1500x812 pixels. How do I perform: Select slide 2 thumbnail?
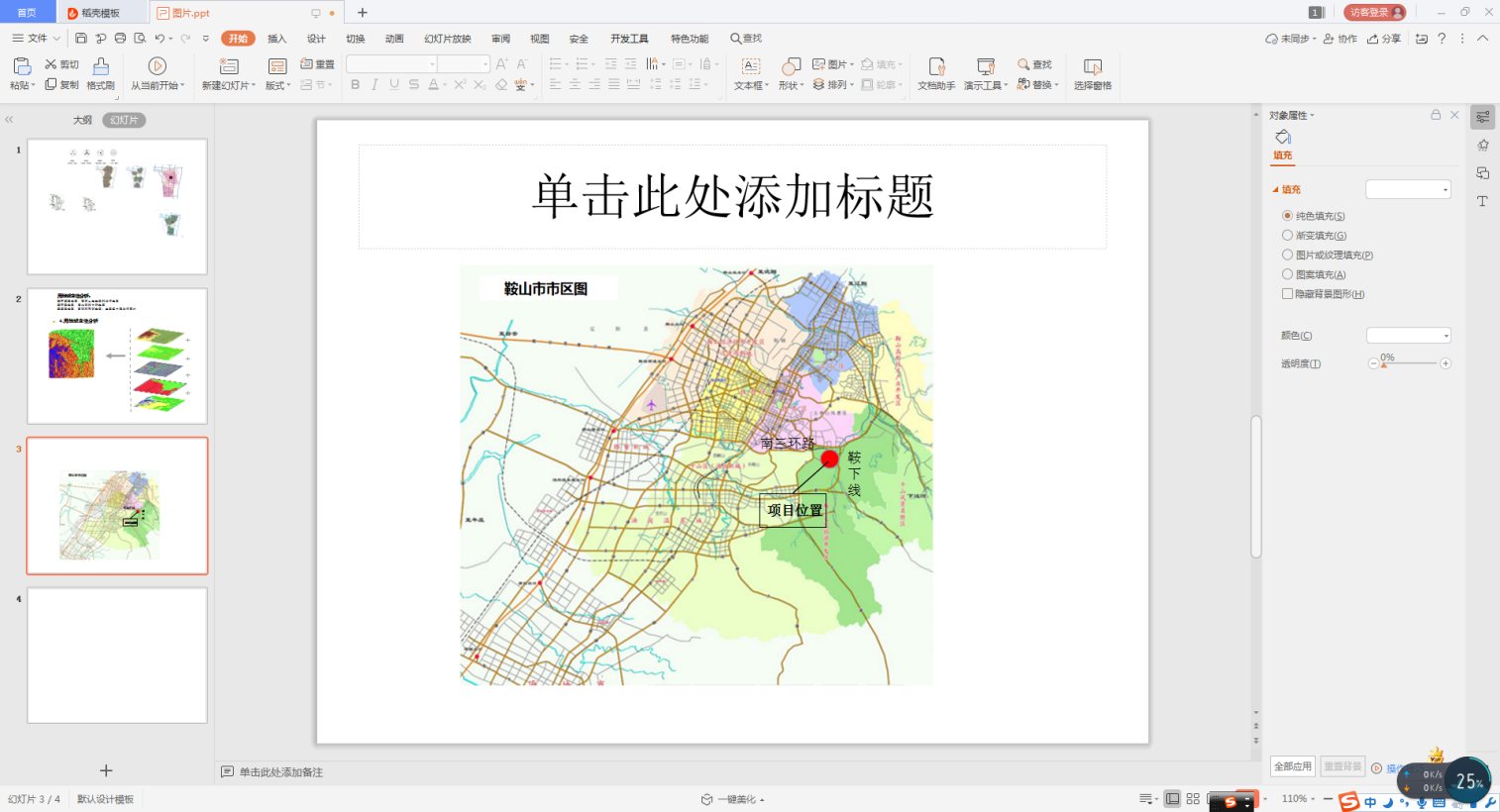[x=117, y=356]
